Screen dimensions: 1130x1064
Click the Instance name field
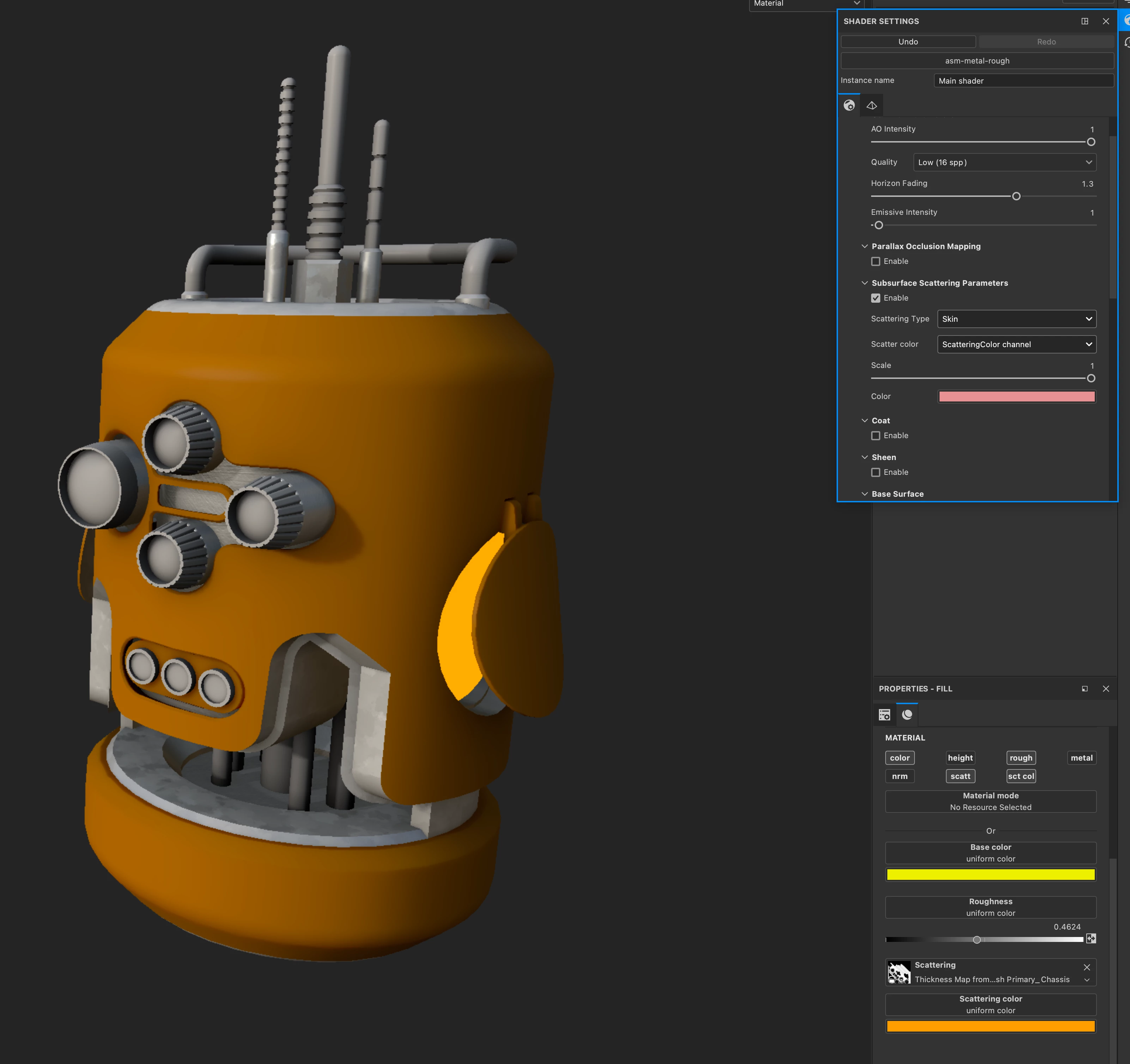(1023, 81)
